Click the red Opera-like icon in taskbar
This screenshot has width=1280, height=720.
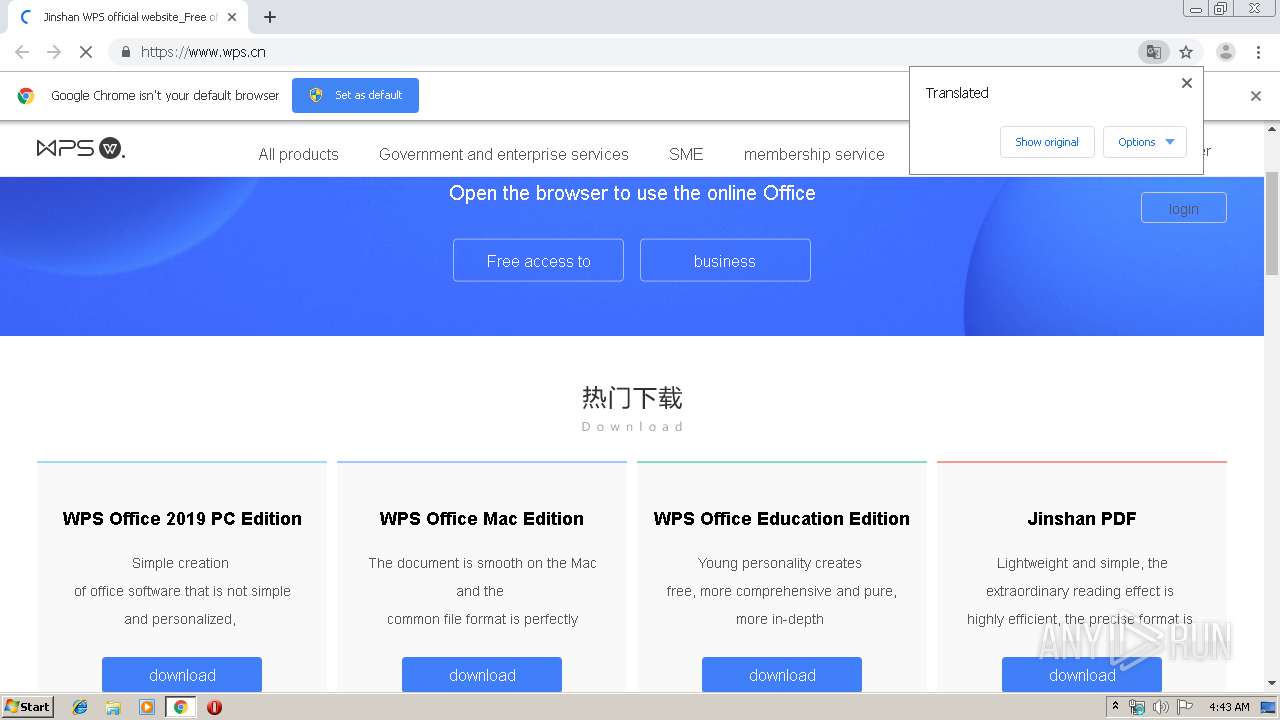(214, 707)
